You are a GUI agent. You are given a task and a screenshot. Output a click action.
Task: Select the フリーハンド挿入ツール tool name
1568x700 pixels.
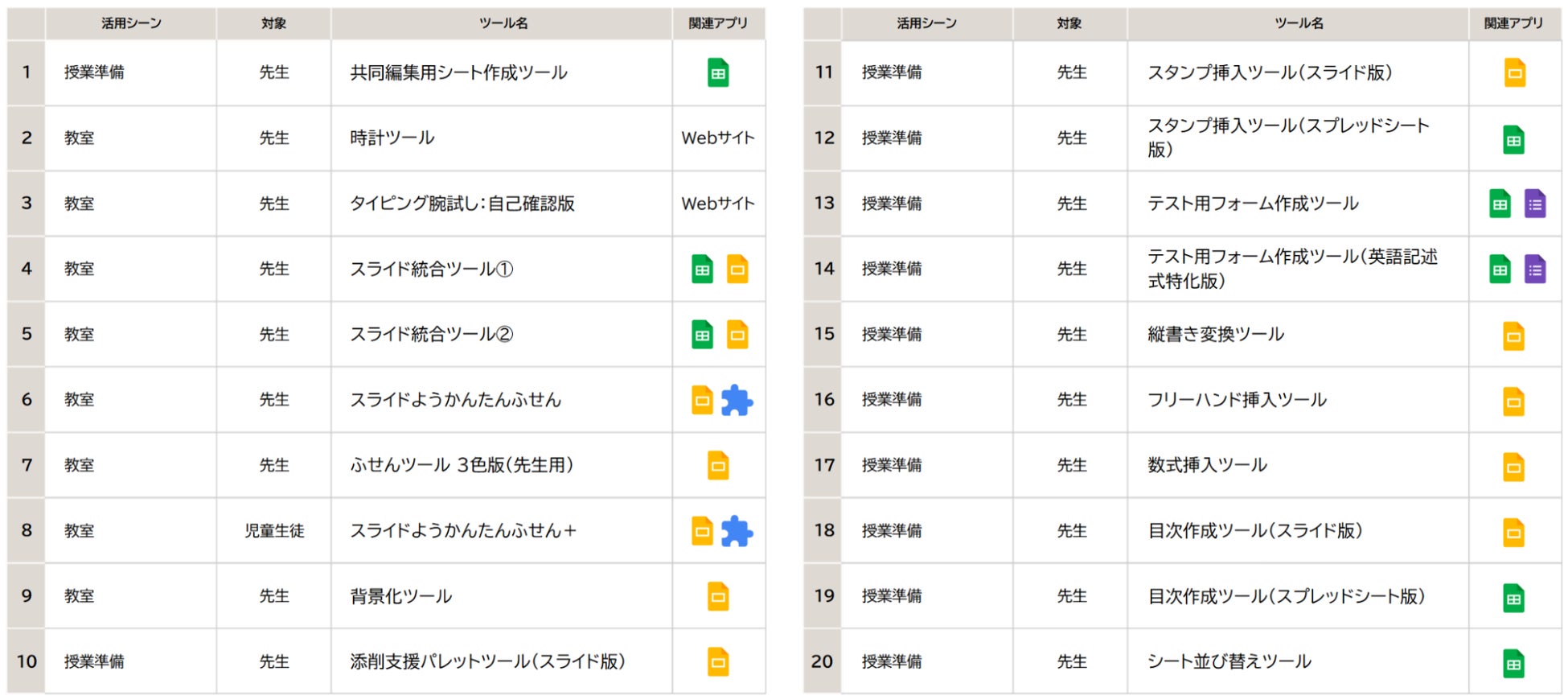coord(1237,400)
